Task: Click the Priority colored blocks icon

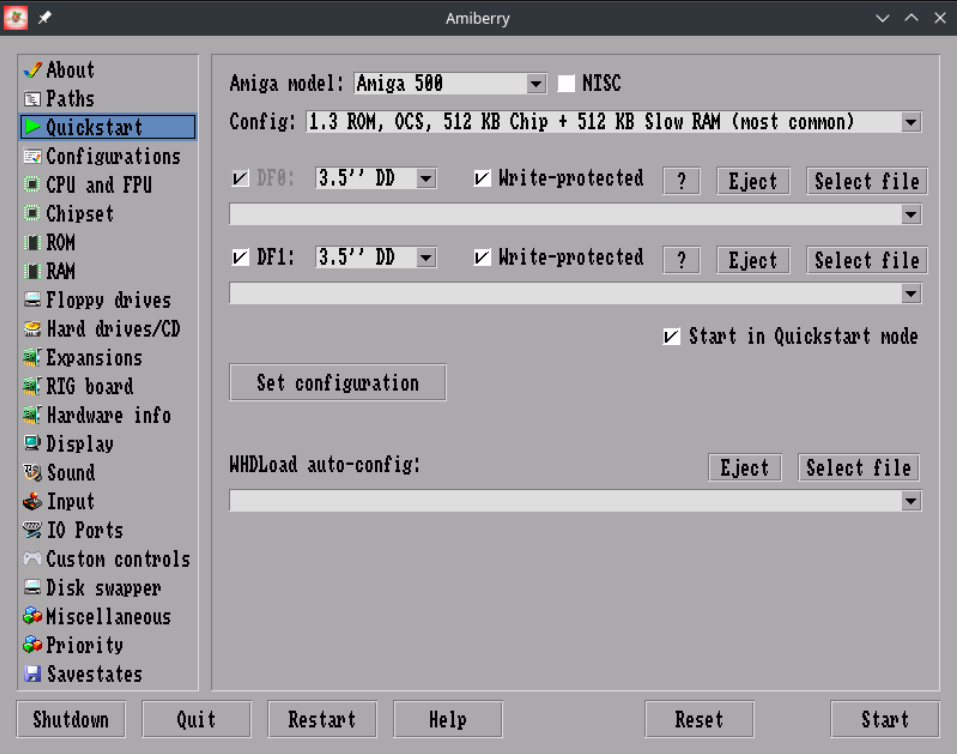Action: click(x=32, y=645)
